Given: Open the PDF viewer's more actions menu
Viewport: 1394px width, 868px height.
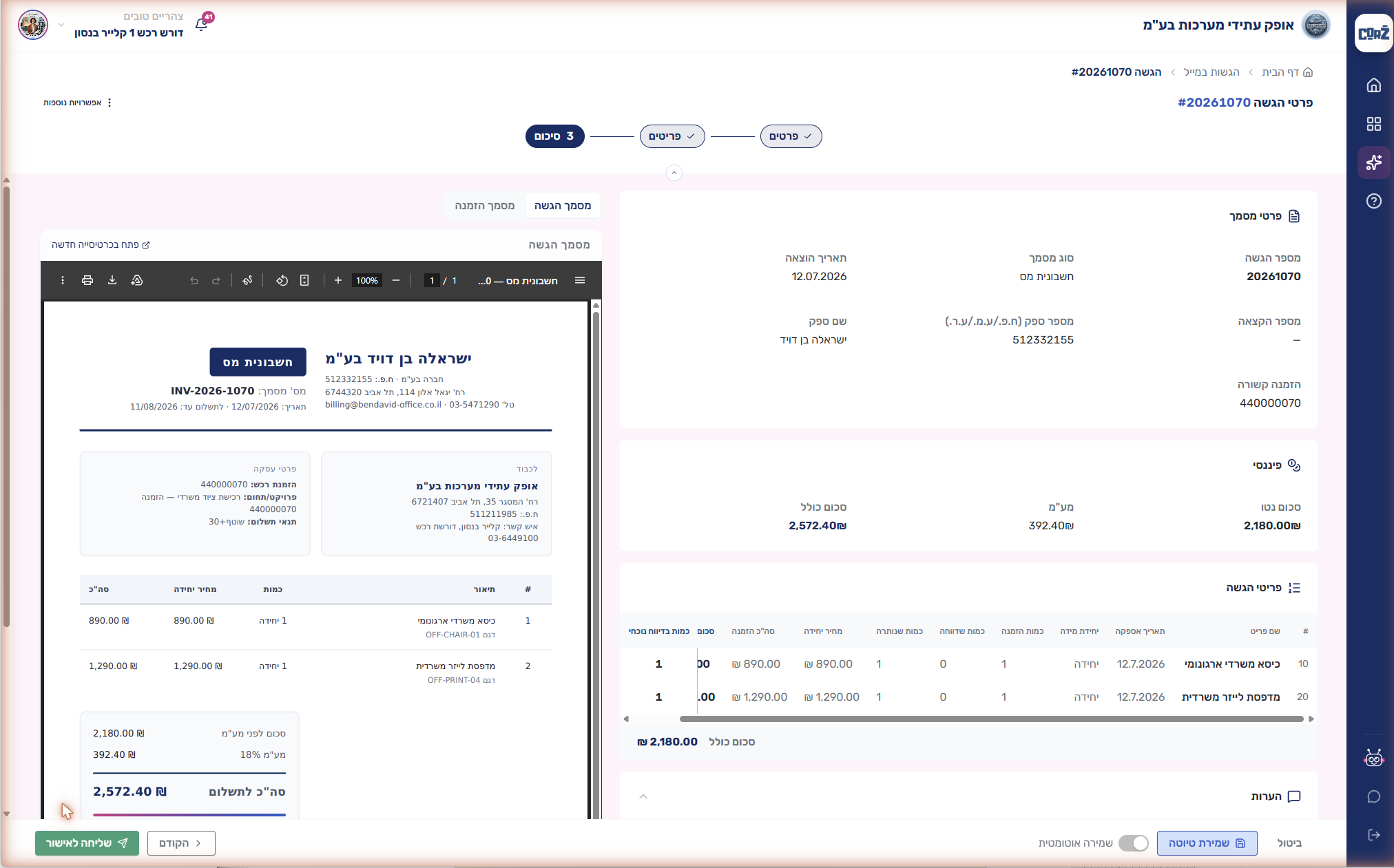Looking at the screenshot, I should tap(63, 280).
